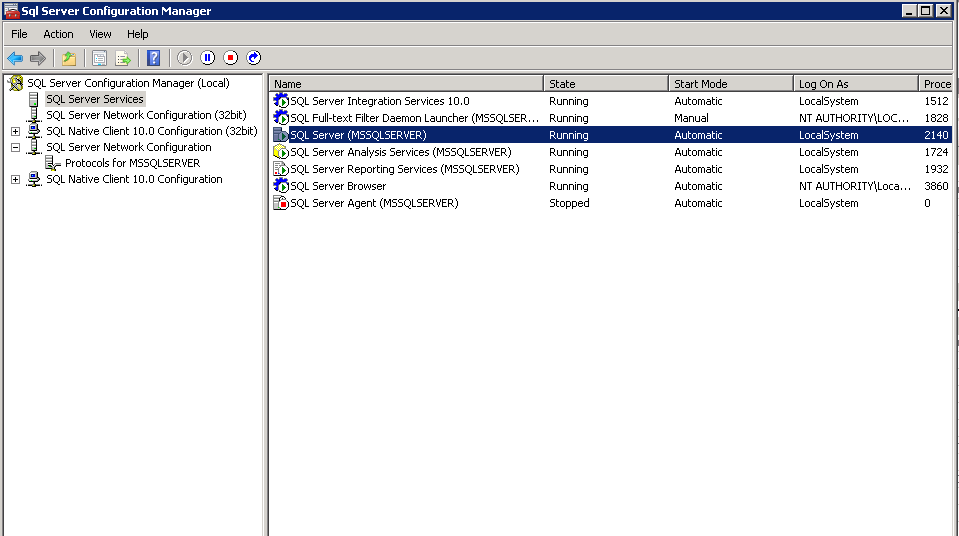
Task: Select the SQL Server Browser service name
Action: [338, 186]
